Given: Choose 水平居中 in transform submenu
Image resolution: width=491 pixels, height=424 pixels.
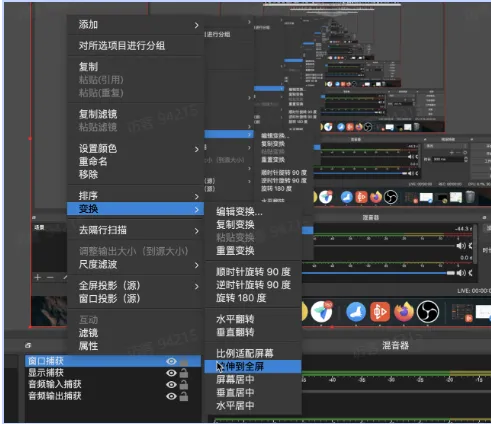Looking at the screenshot, I should (235, 406).
